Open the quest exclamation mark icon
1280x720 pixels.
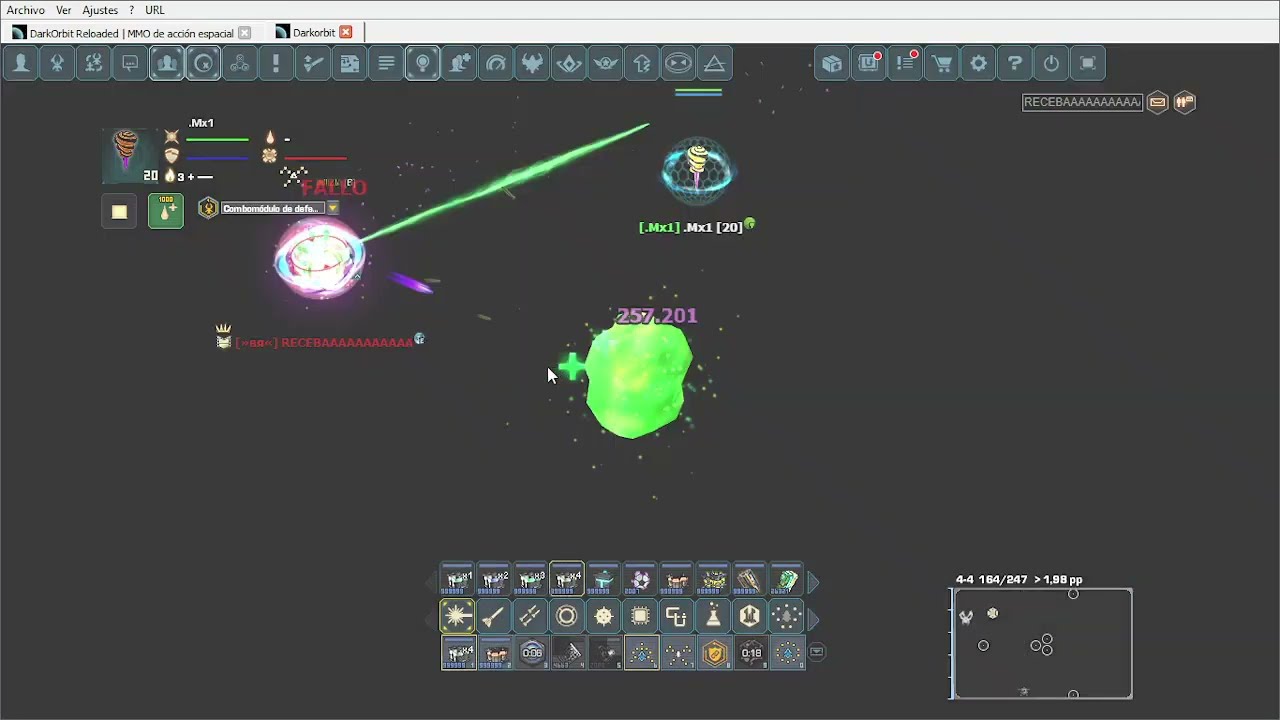[x=276, y=63]
